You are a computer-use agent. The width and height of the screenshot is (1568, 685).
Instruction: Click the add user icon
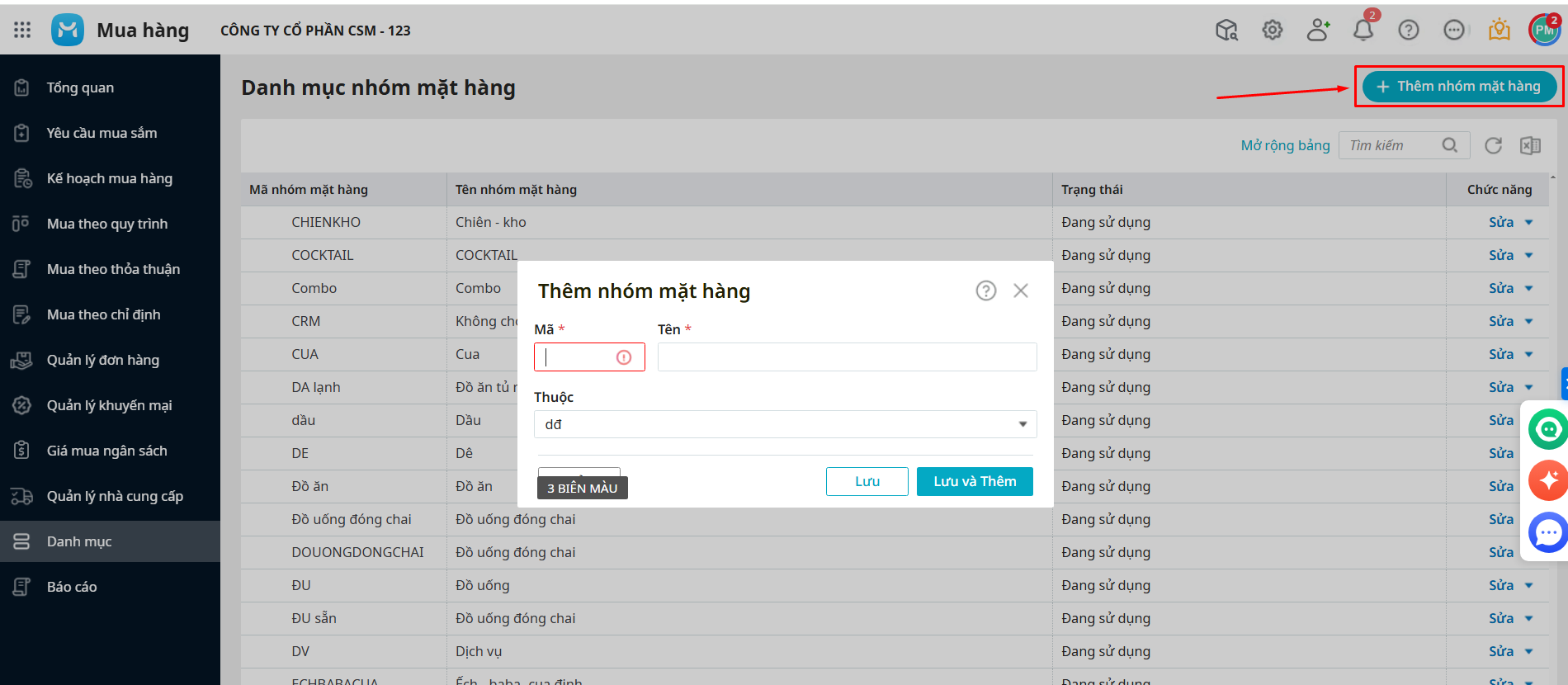tap(1318, 30)
